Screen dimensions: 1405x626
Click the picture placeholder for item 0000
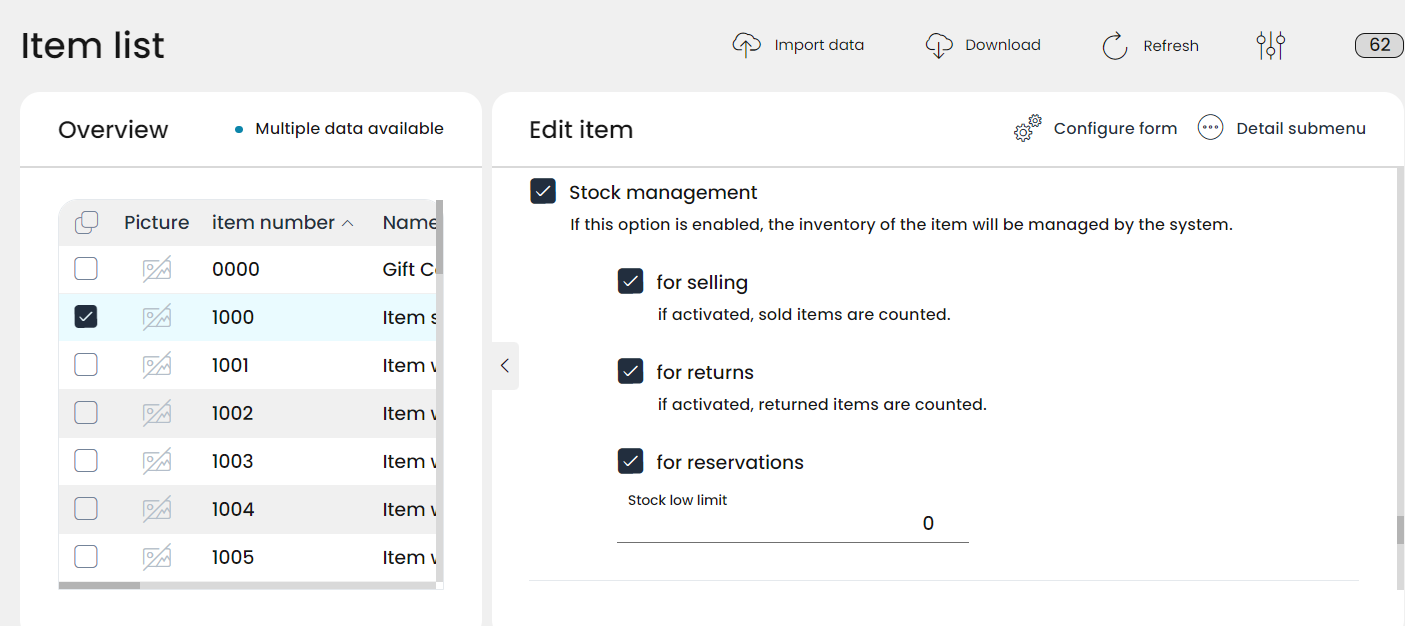[156, 269]
